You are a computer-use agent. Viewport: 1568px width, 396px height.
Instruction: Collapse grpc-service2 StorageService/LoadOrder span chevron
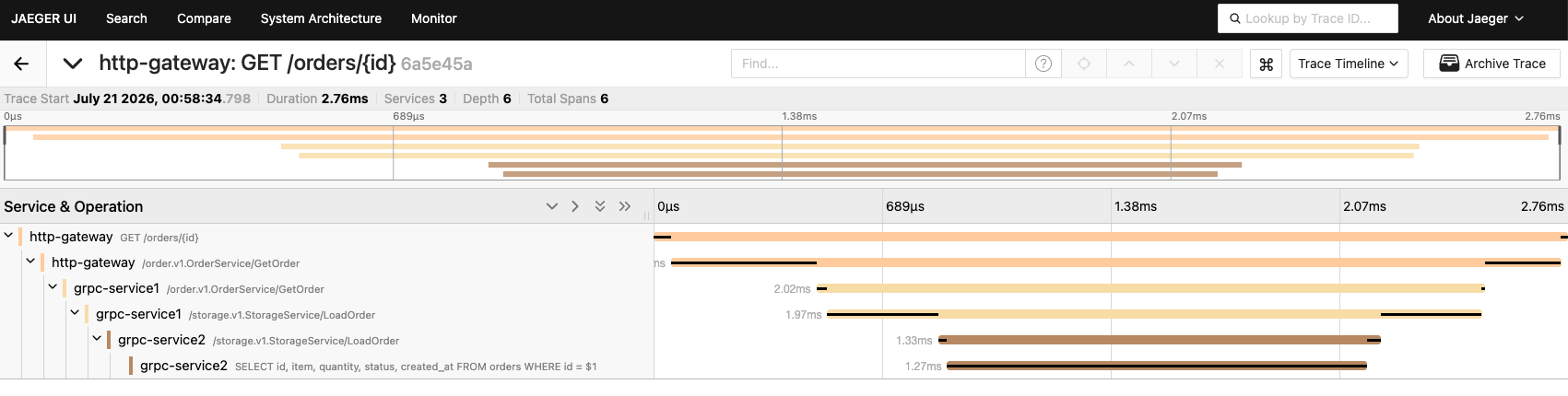97,339
